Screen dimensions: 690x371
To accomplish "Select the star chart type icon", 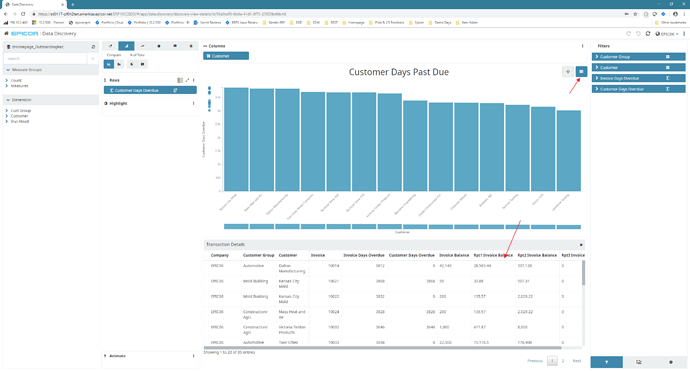I will coord(191,46).
